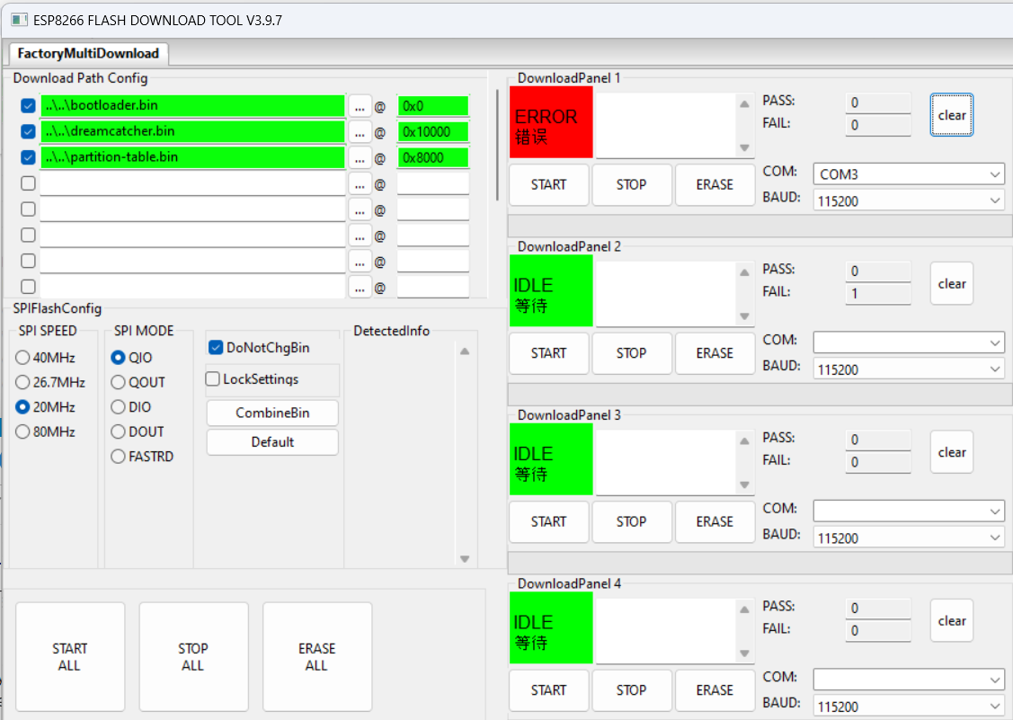Browse file for bootloader.bin with ellipsis button

360,106
